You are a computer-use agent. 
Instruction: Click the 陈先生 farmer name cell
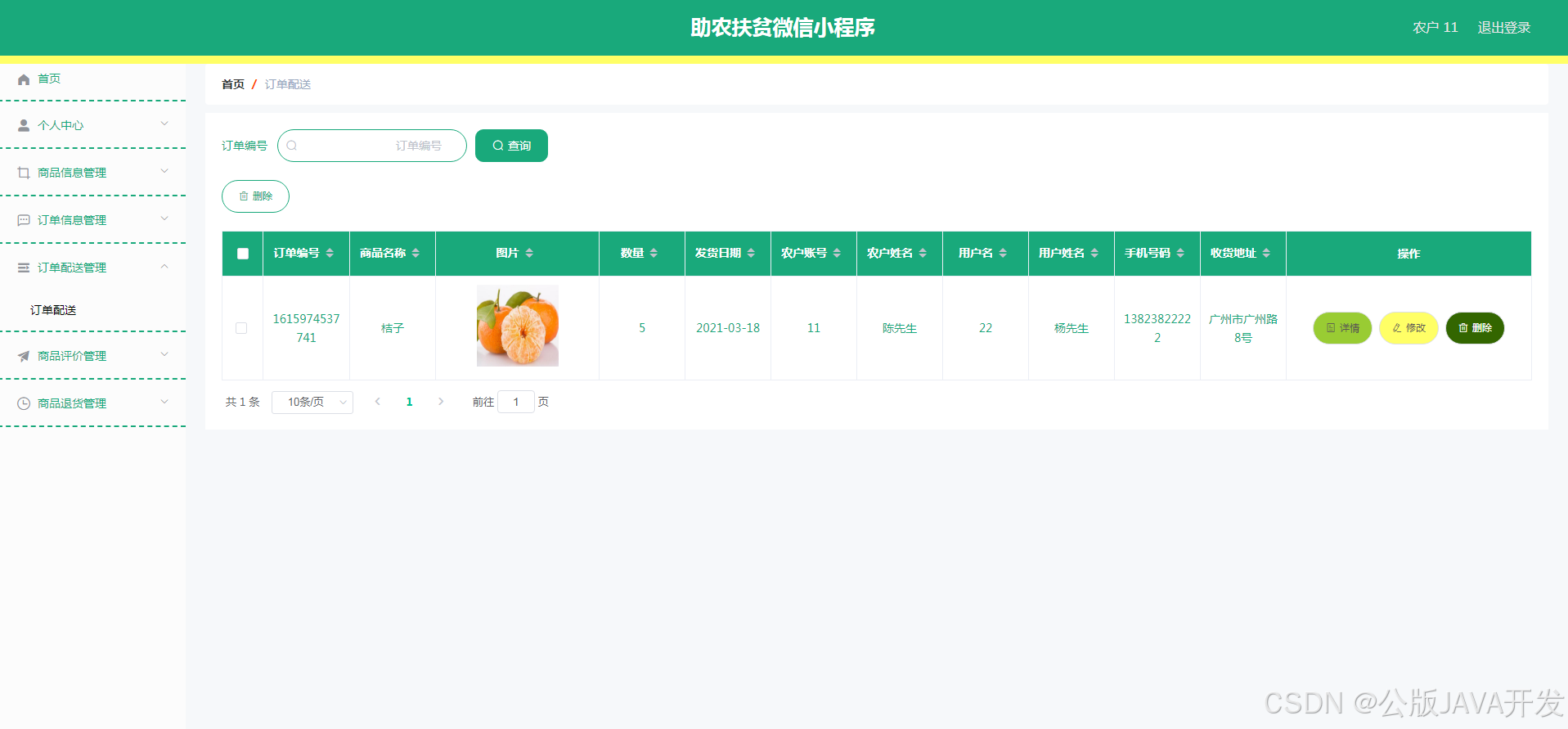coord(900,328)
